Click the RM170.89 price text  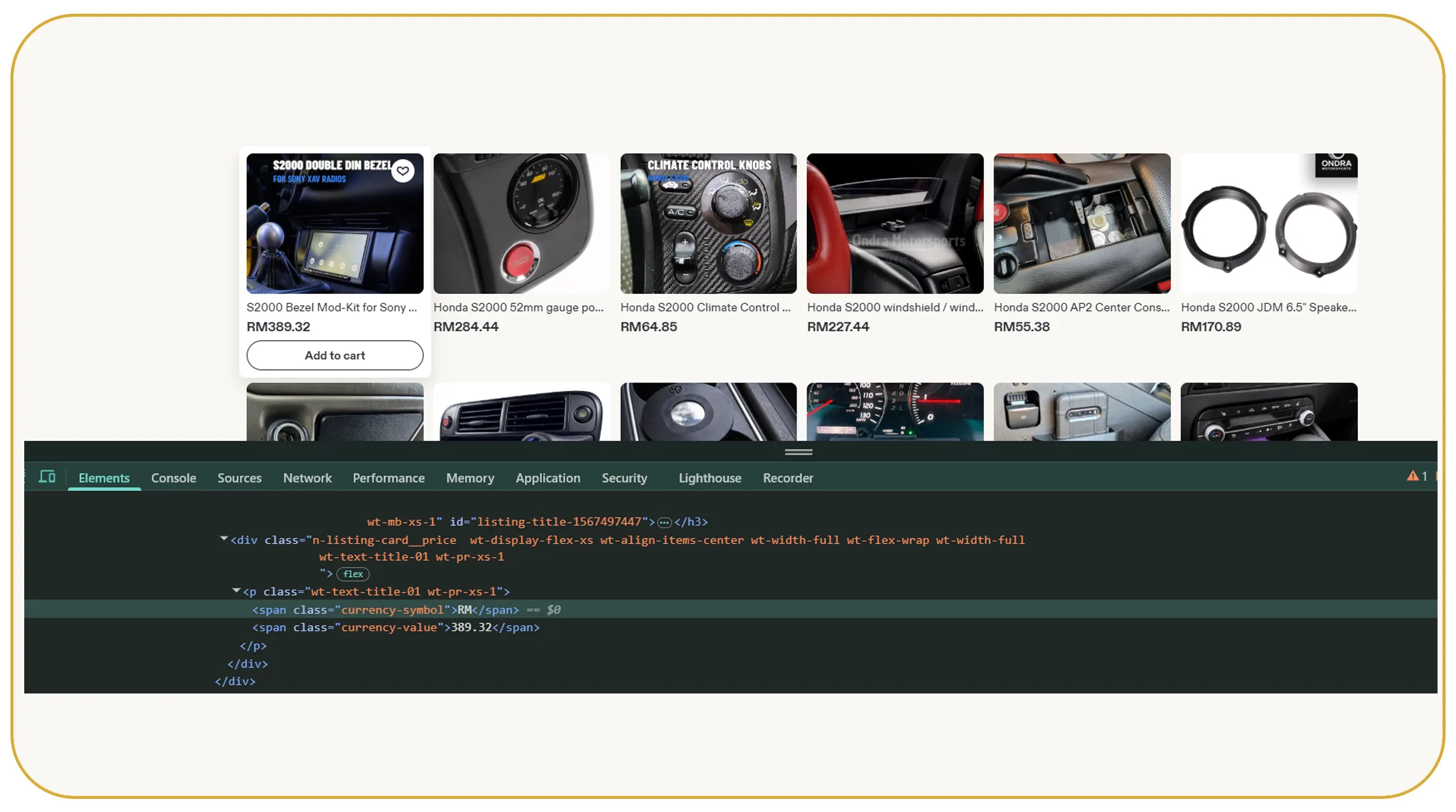point(1211,327)
